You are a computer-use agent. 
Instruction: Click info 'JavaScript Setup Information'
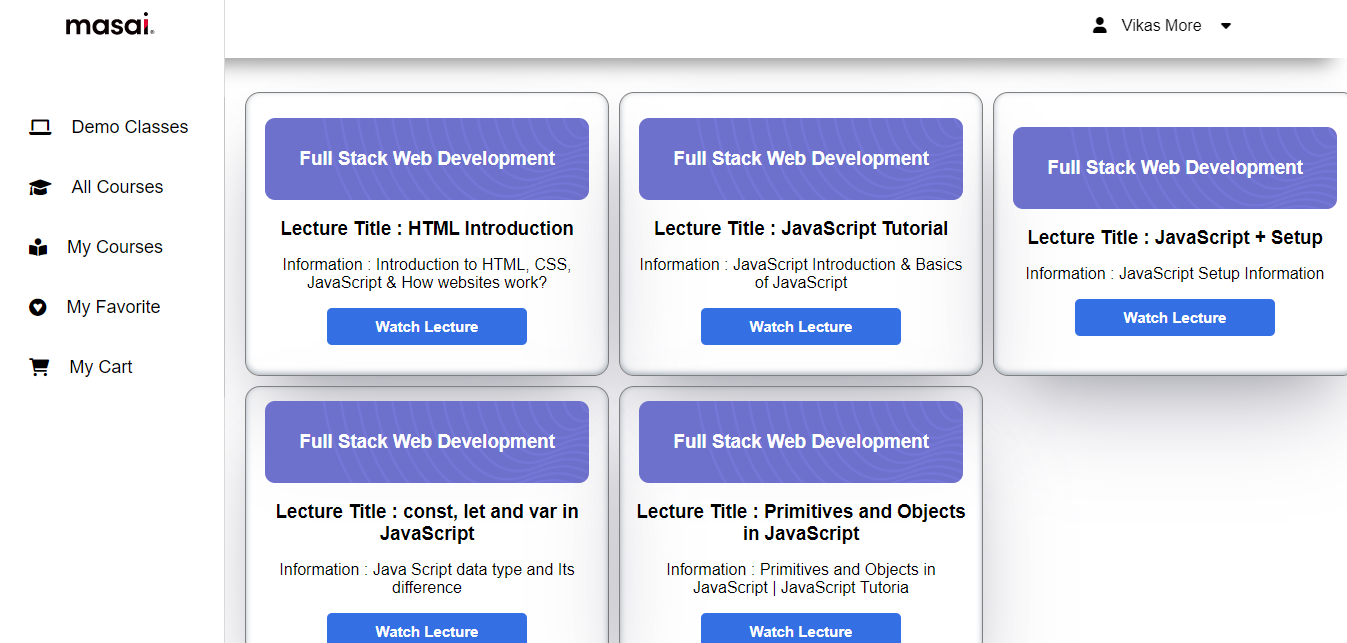pyautogui.click(x=1175, y=273)
